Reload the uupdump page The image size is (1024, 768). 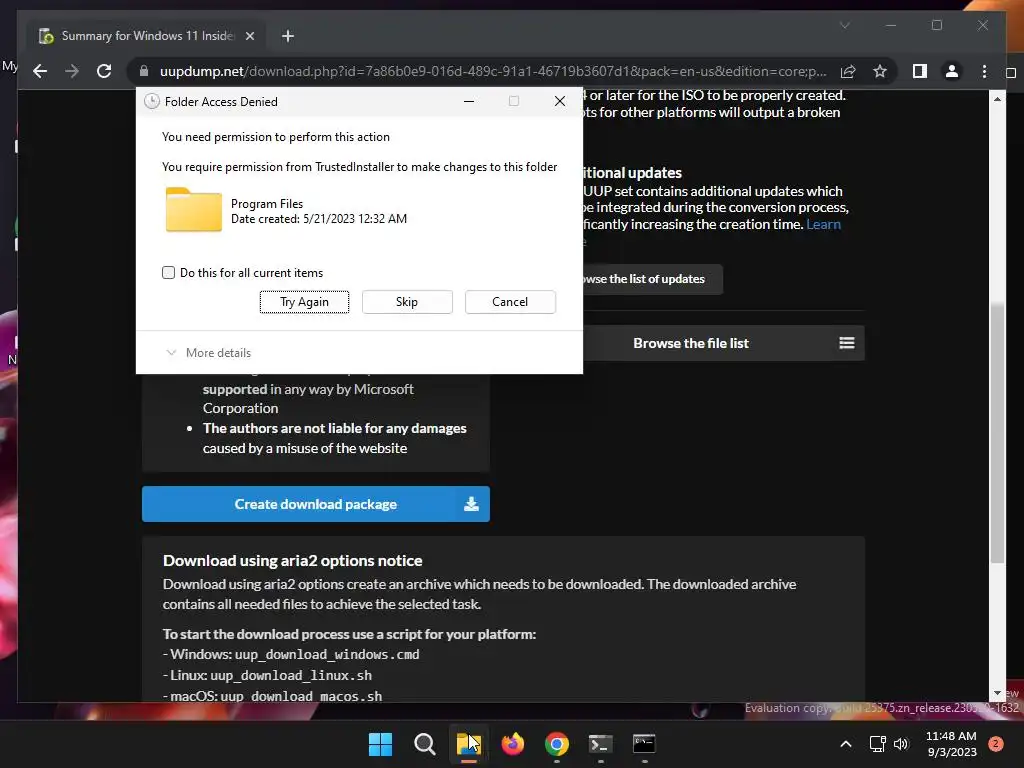click(104, 71)
